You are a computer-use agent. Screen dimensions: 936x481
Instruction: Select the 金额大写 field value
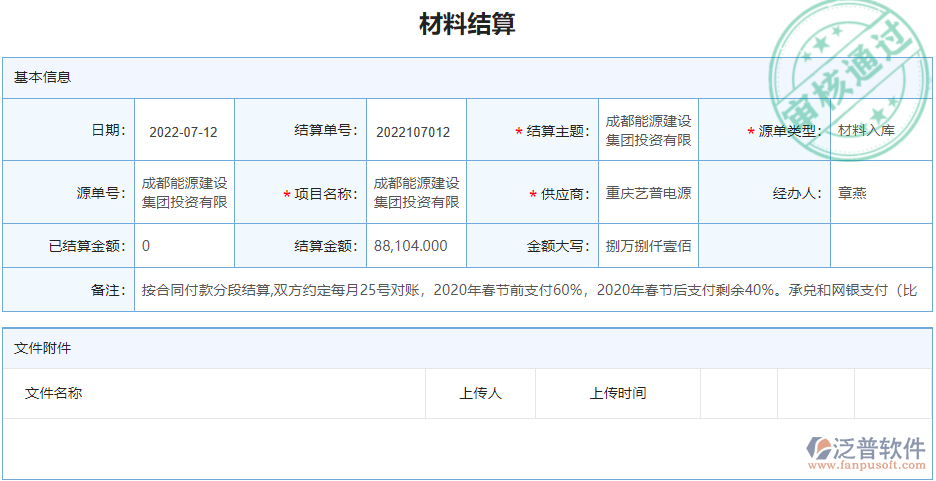coord(648,246)
